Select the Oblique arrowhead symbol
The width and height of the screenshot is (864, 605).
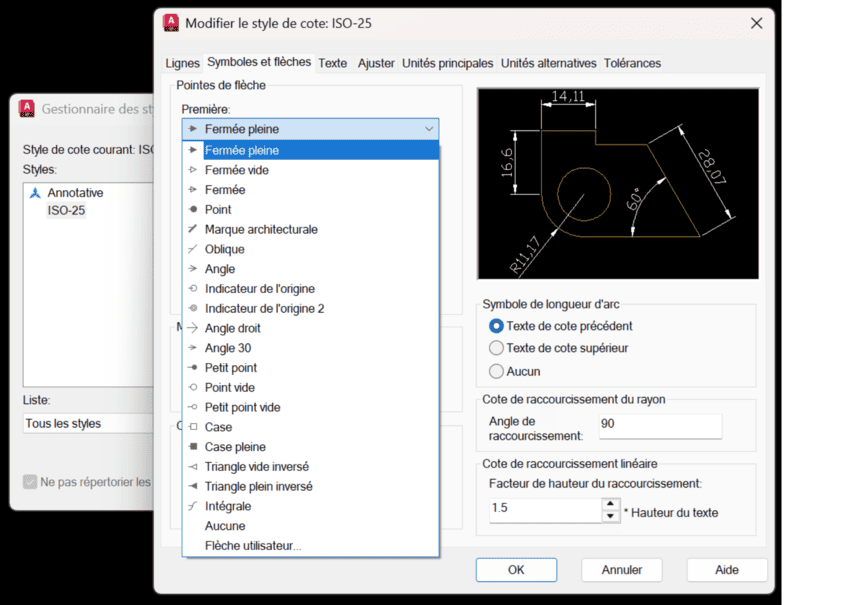coord(194,249)
